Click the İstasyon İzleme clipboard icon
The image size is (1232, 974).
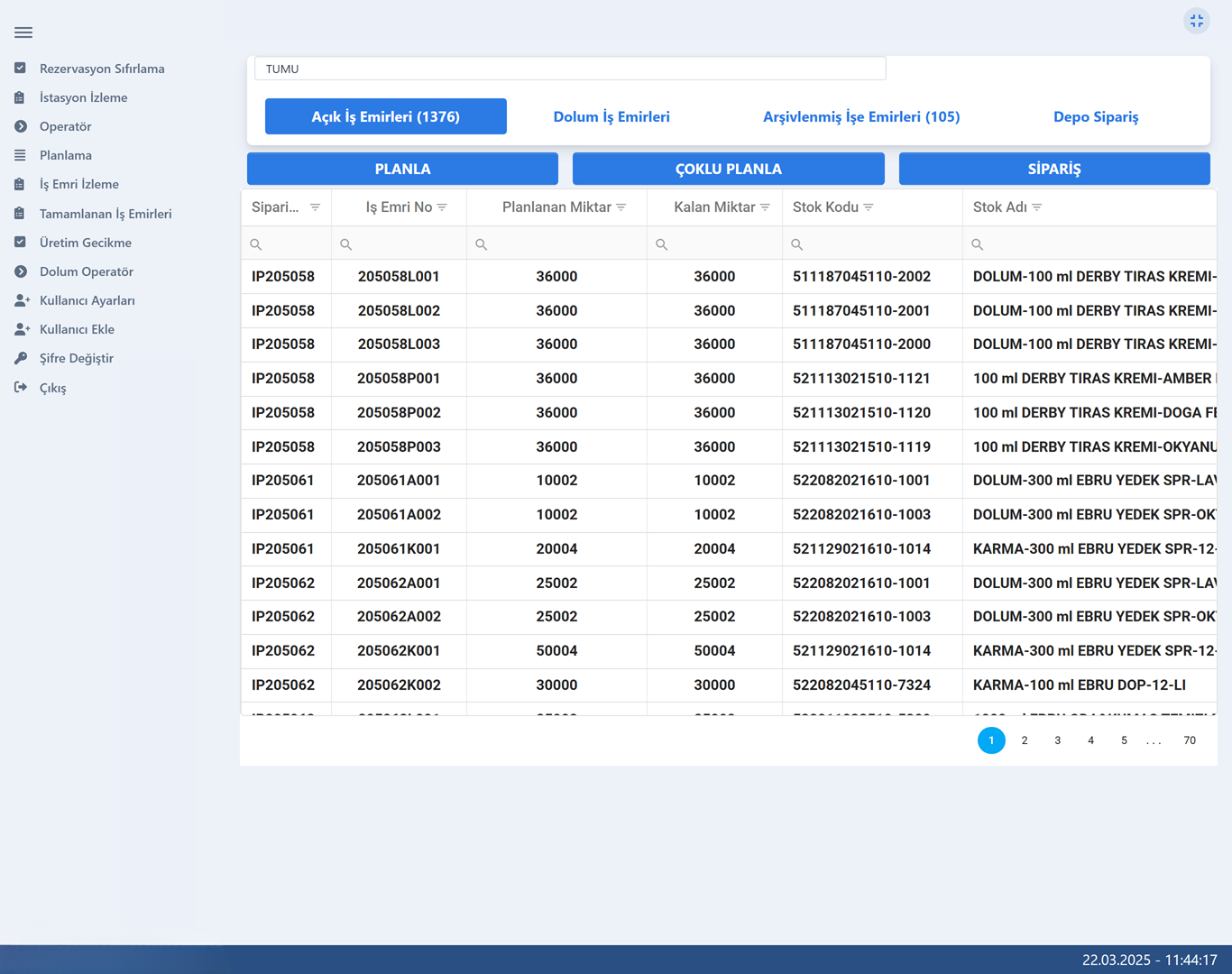pos(20,97)
